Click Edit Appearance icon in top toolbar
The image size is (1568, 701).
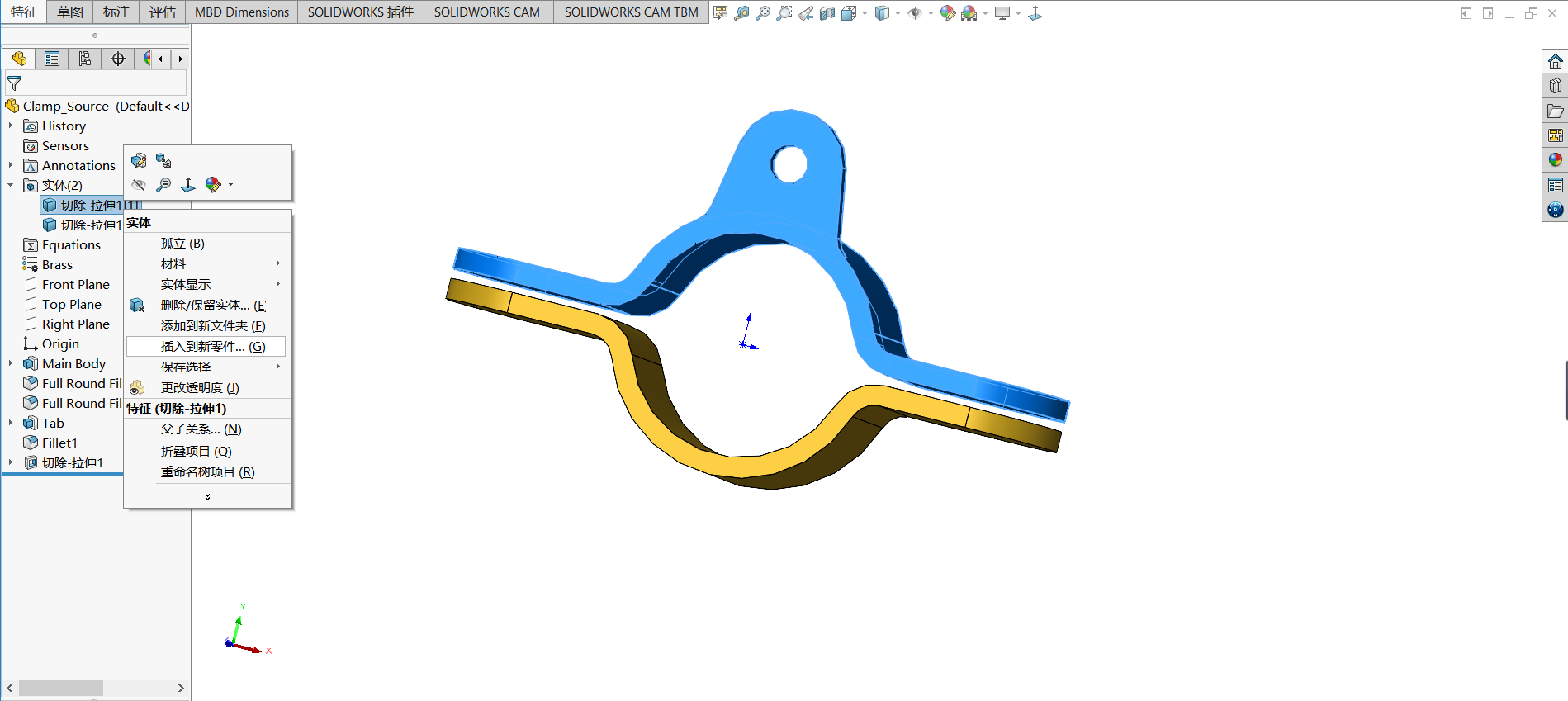tap(947, 13)
